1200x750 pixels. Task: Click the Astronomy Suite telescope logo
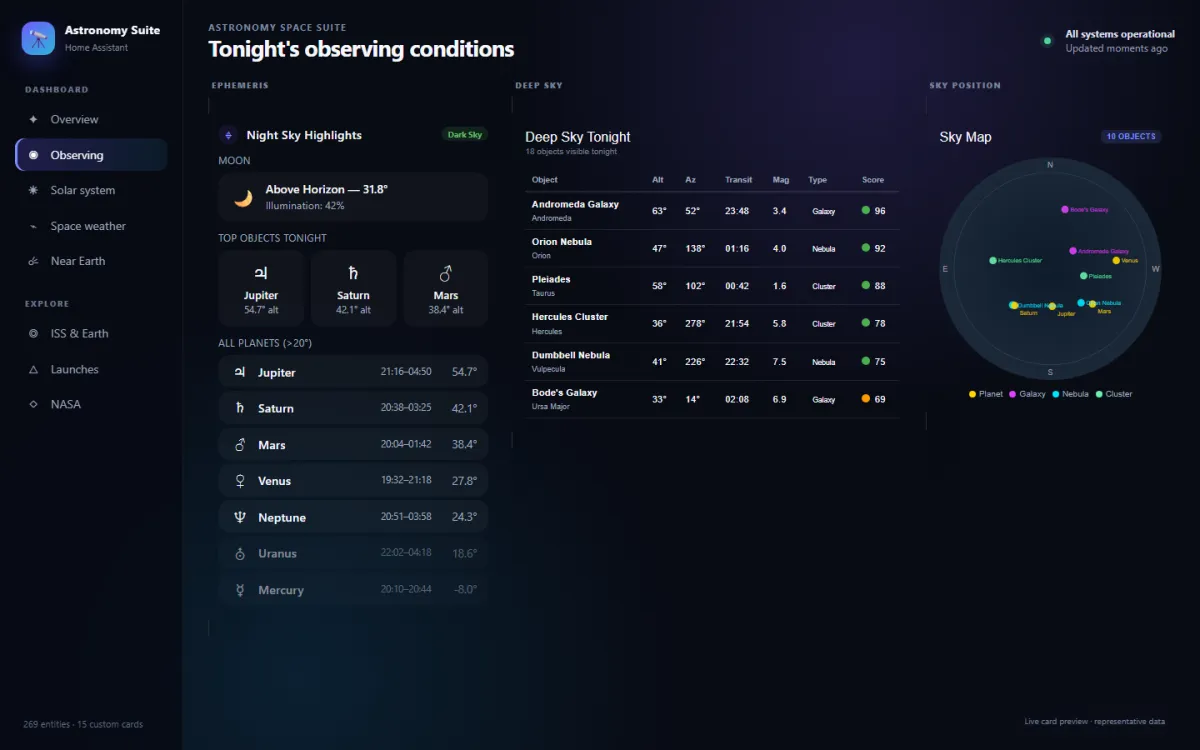point(38,38)
